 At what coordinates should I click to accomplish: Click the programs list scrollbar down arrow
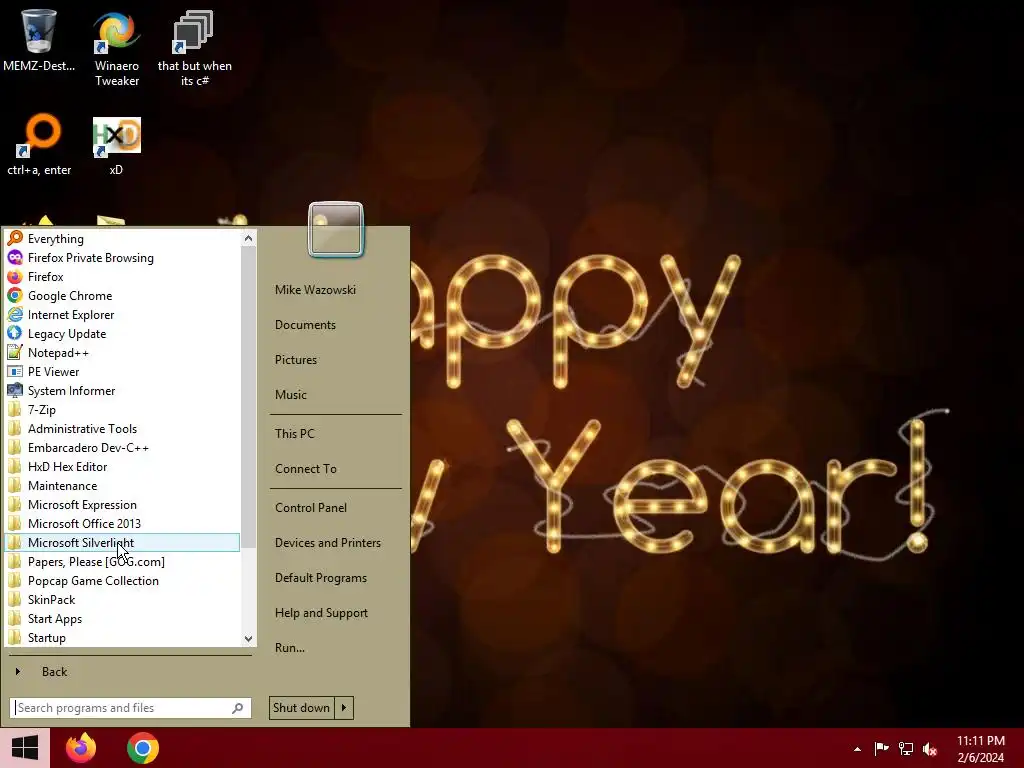pos(248,638)
